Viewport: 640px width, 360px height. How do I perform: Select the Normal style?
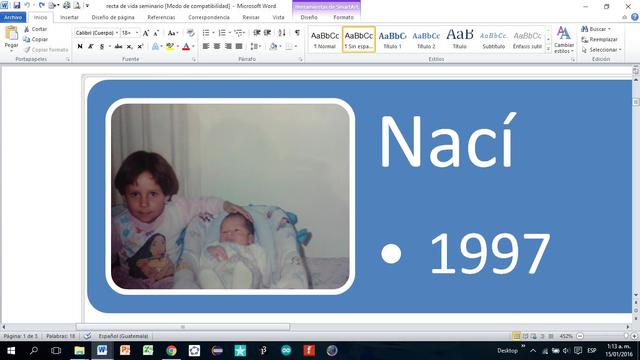(x=325, y=40)
